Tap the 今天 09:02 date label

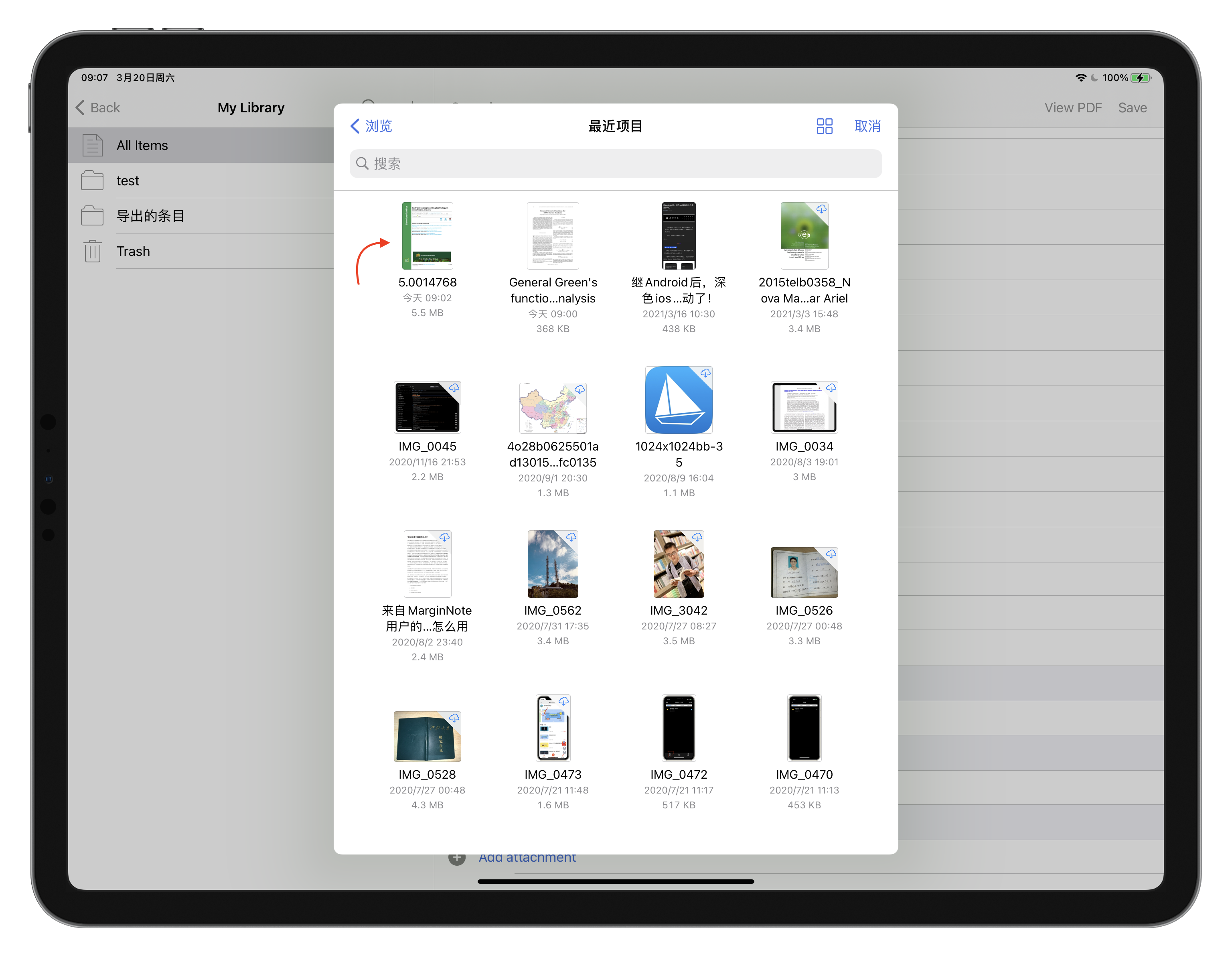tap(427, 298)
